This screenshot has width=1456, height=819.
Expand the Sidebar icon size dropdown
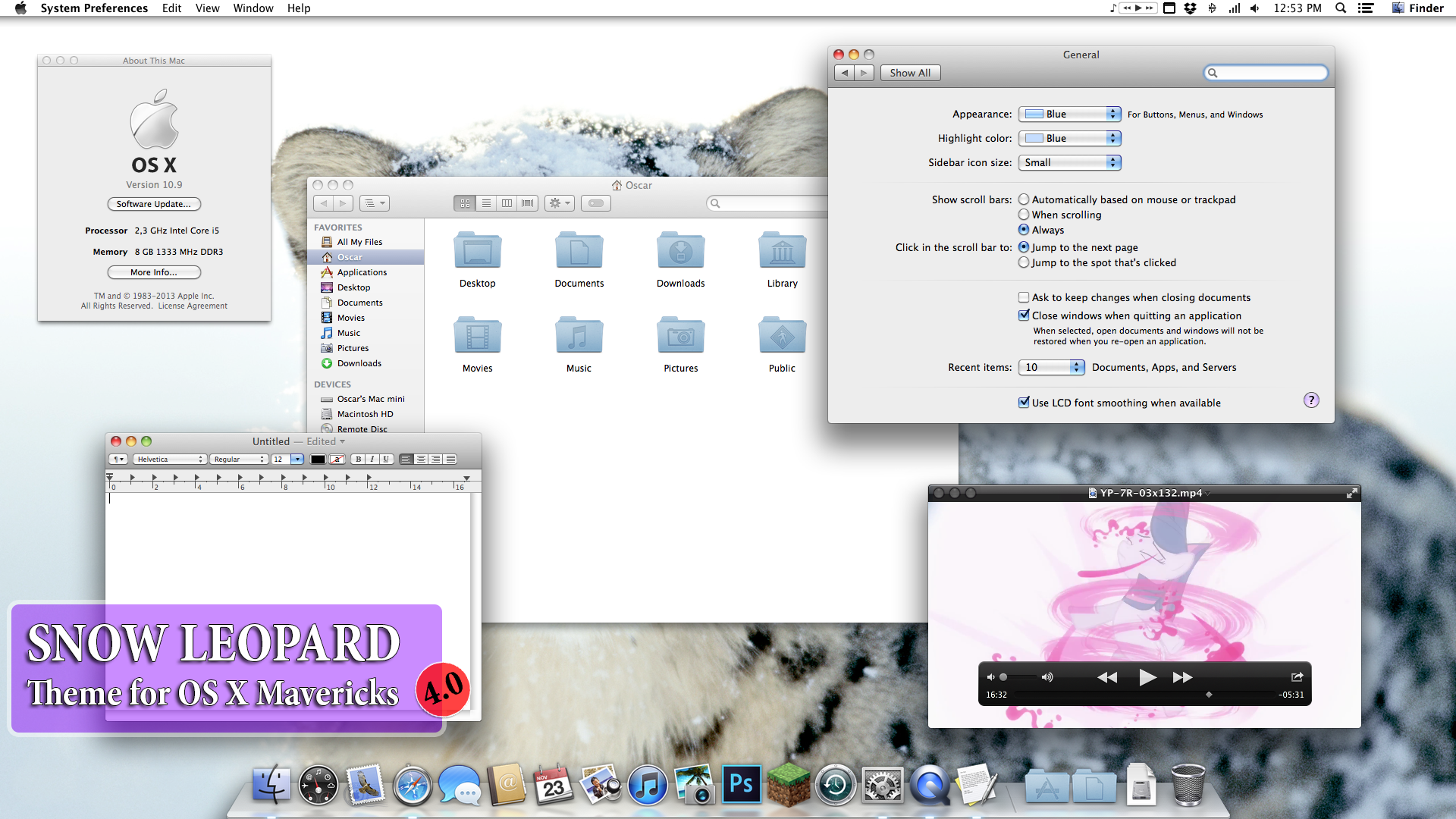(x=1112, y=162)
